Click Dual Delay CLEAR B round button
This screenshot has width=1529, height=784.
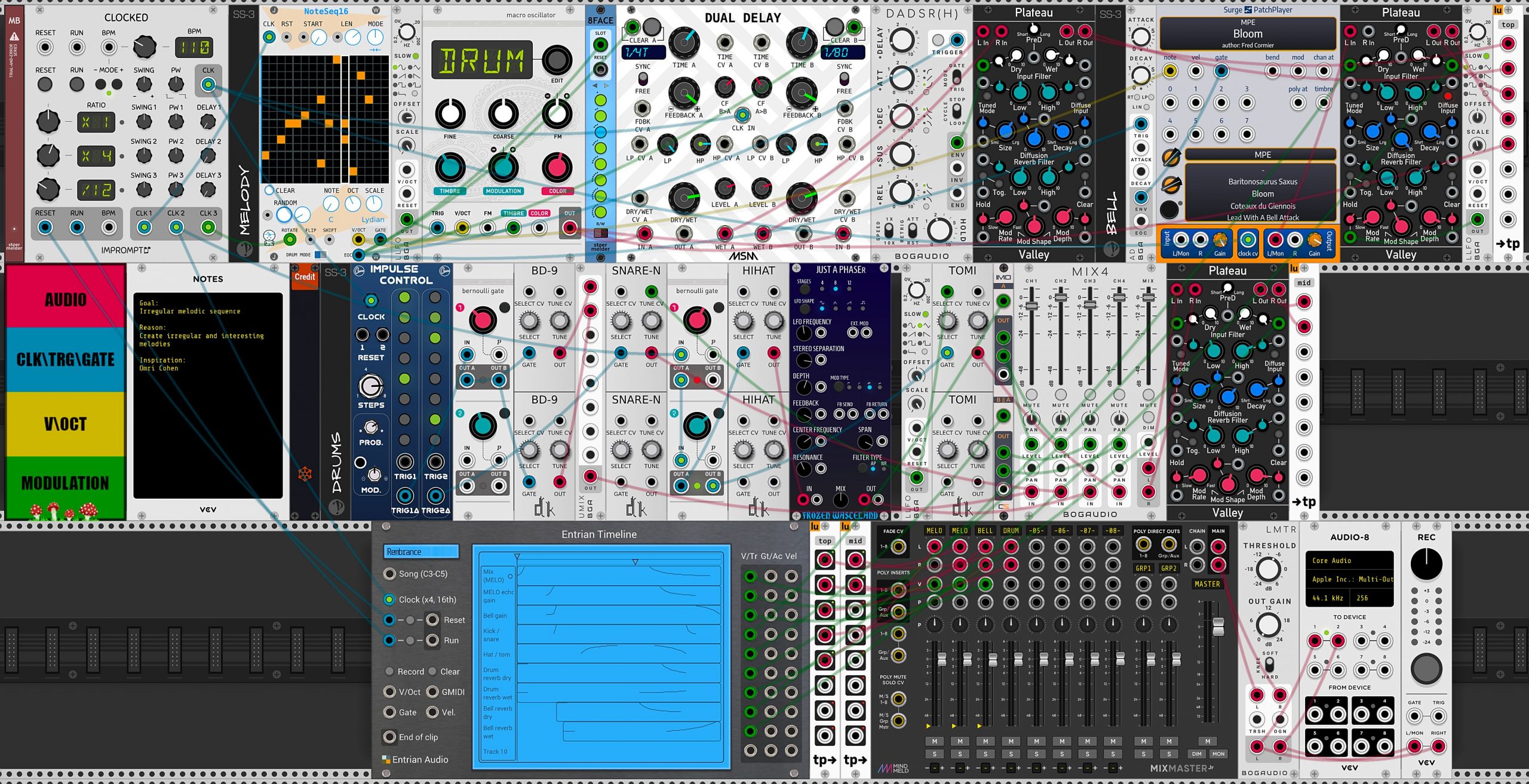(x=834, y=27)
